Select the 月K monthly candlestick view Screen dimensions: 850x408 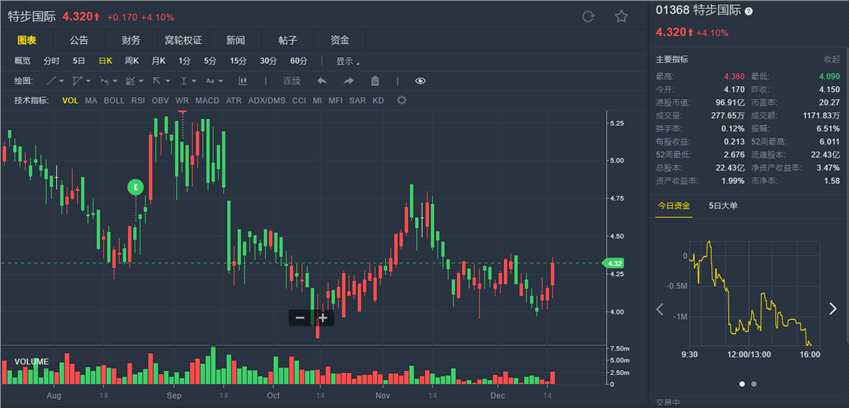(158, 61)
